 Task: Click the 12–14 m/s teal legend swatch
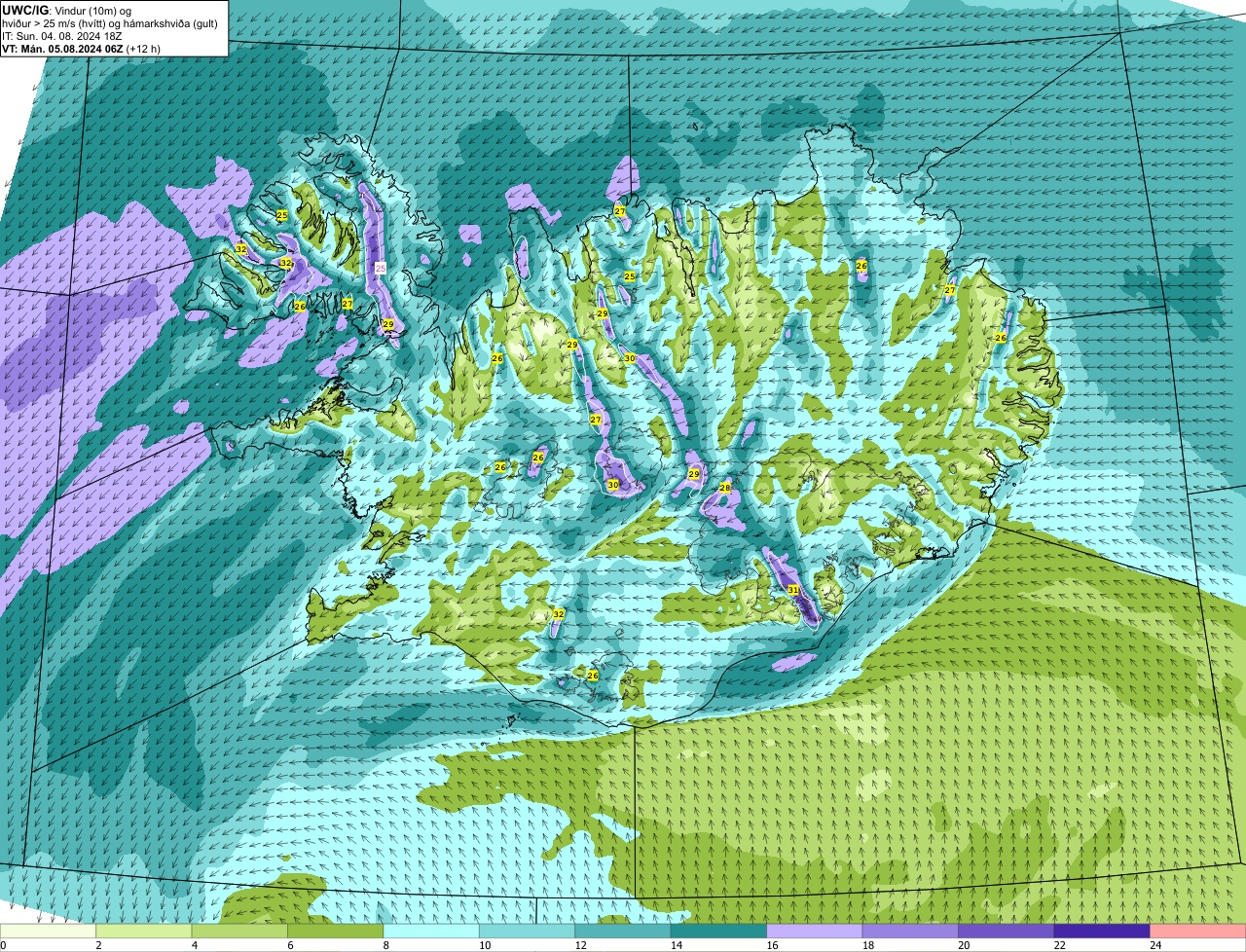623,932
